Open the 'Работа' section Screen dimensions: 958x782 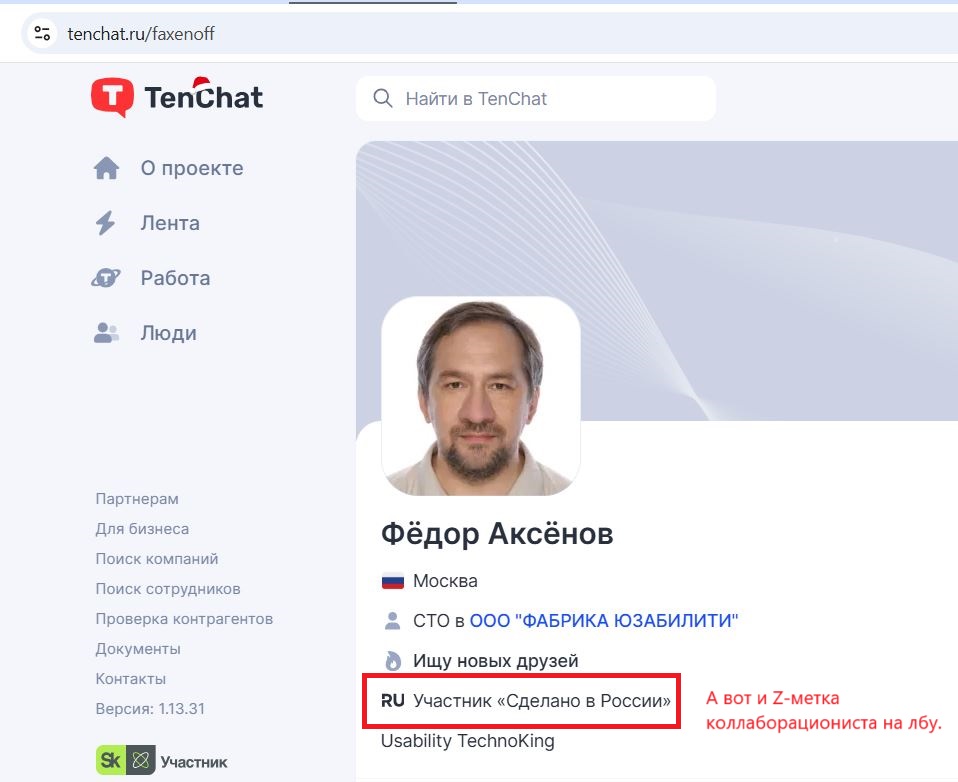(175, 278)
